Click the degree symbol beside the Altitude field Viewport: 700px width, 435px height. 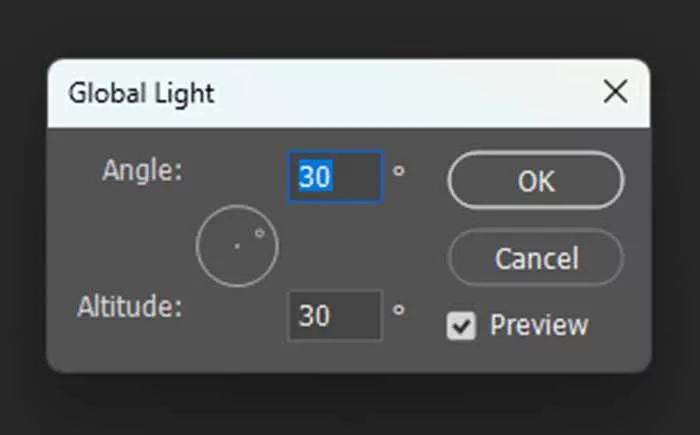(x=398, y=309)
